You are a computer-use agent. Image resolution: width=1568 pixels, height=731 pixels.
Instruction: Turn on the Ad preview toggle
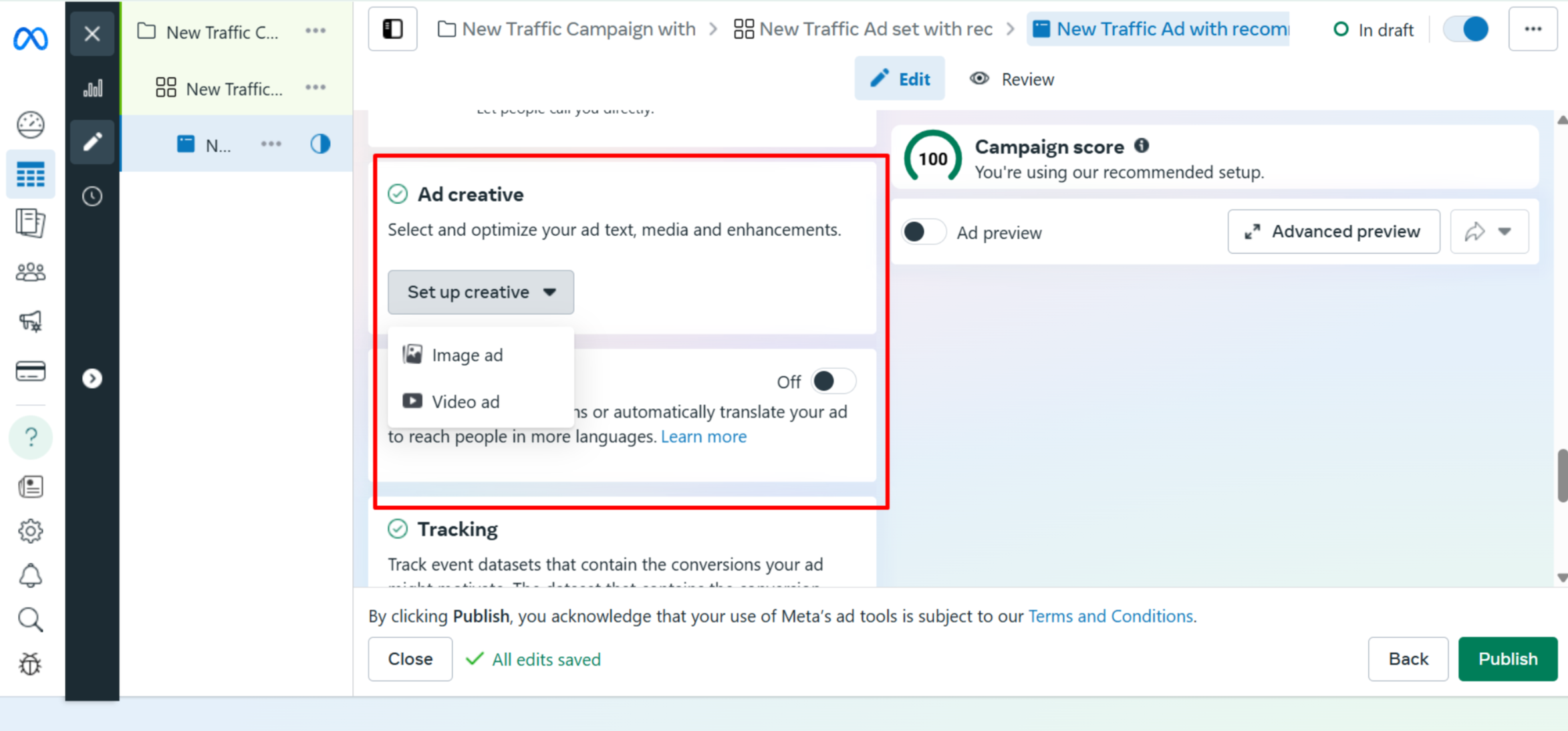[x=923, y=233]
